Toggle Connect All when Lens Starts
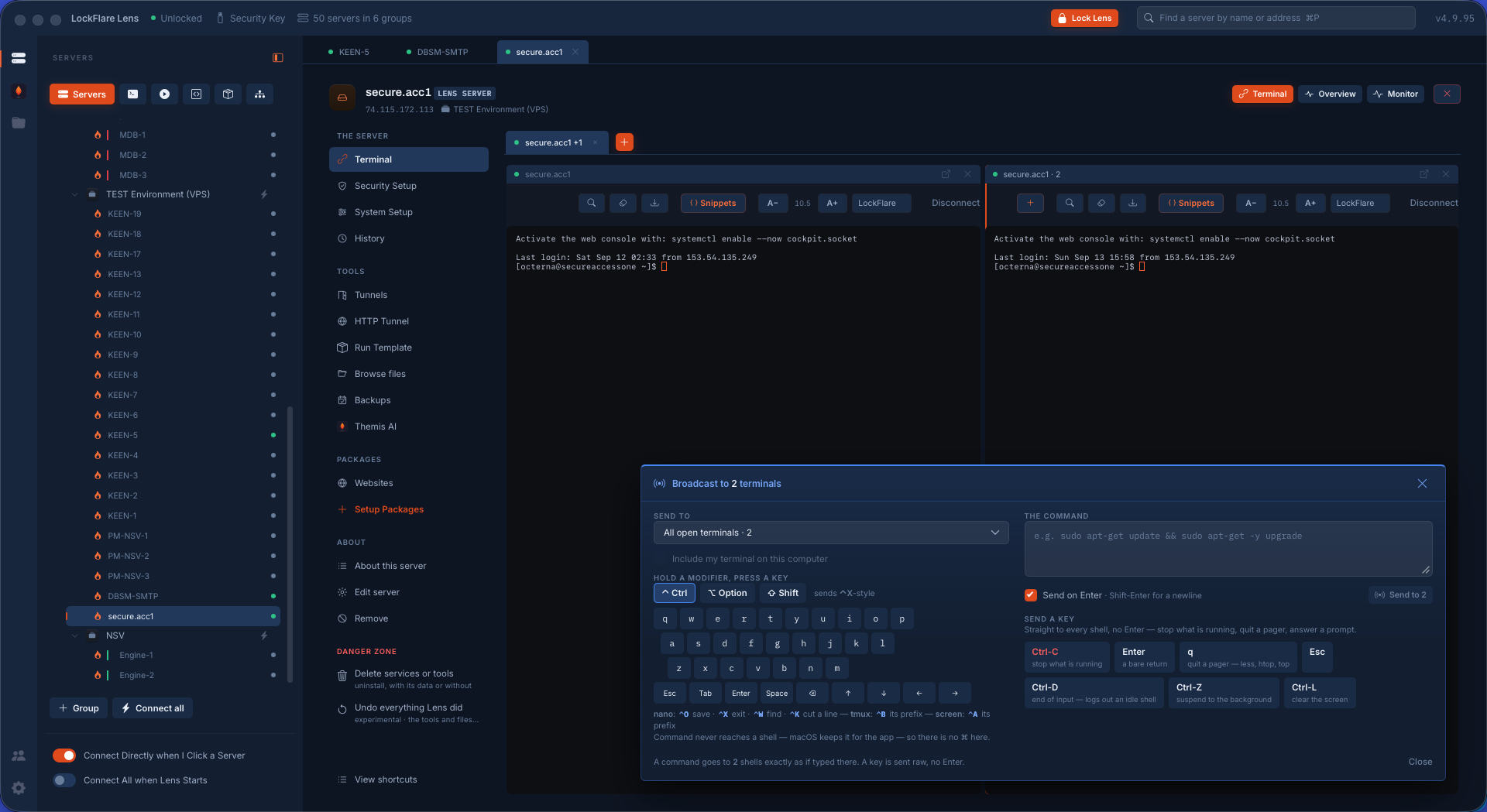This screenshot has width=1487, height=812. point(64,780)
